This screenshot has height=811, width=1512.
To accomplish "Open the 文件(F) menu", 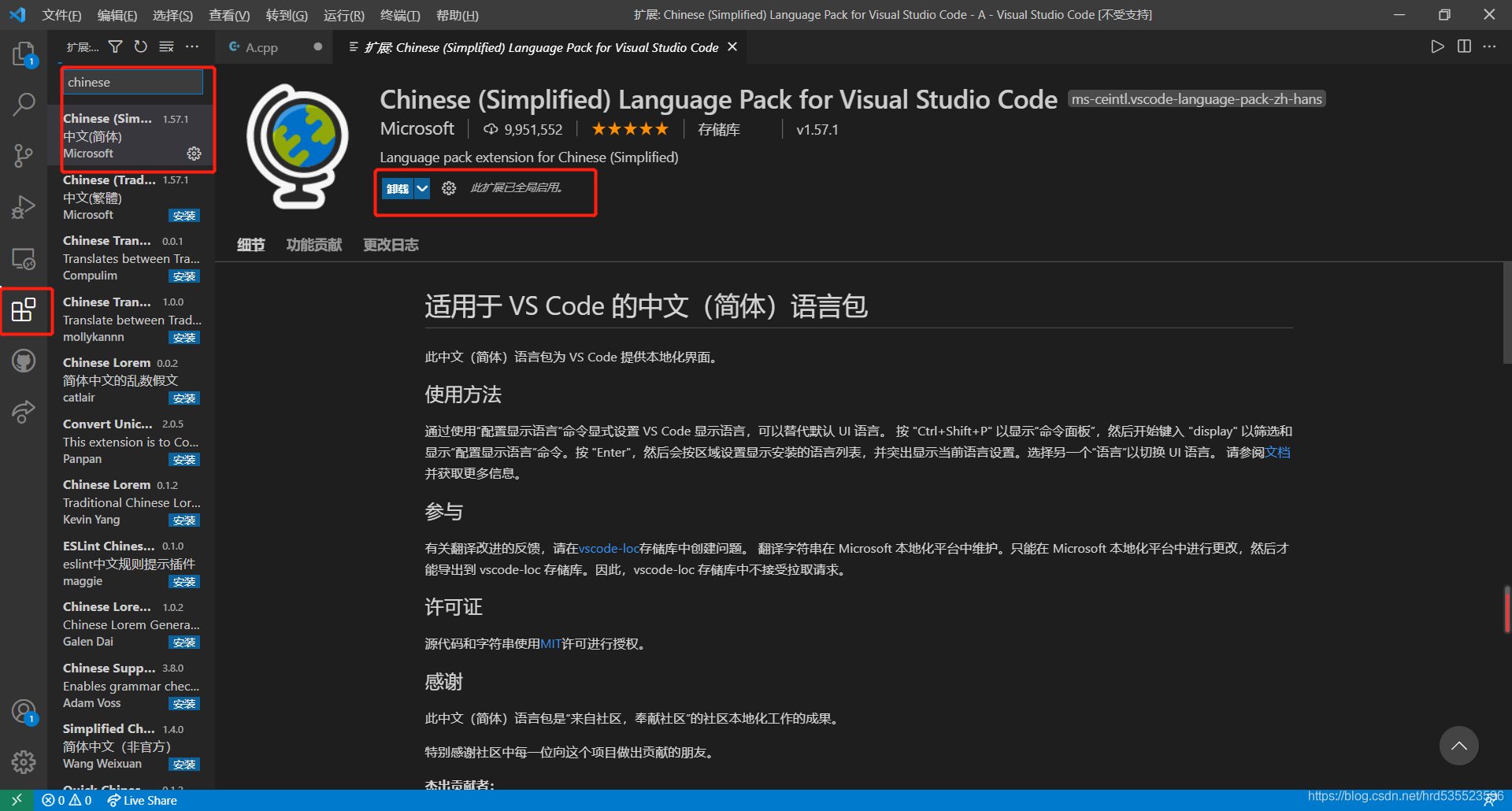I will [x=61, y=15].
